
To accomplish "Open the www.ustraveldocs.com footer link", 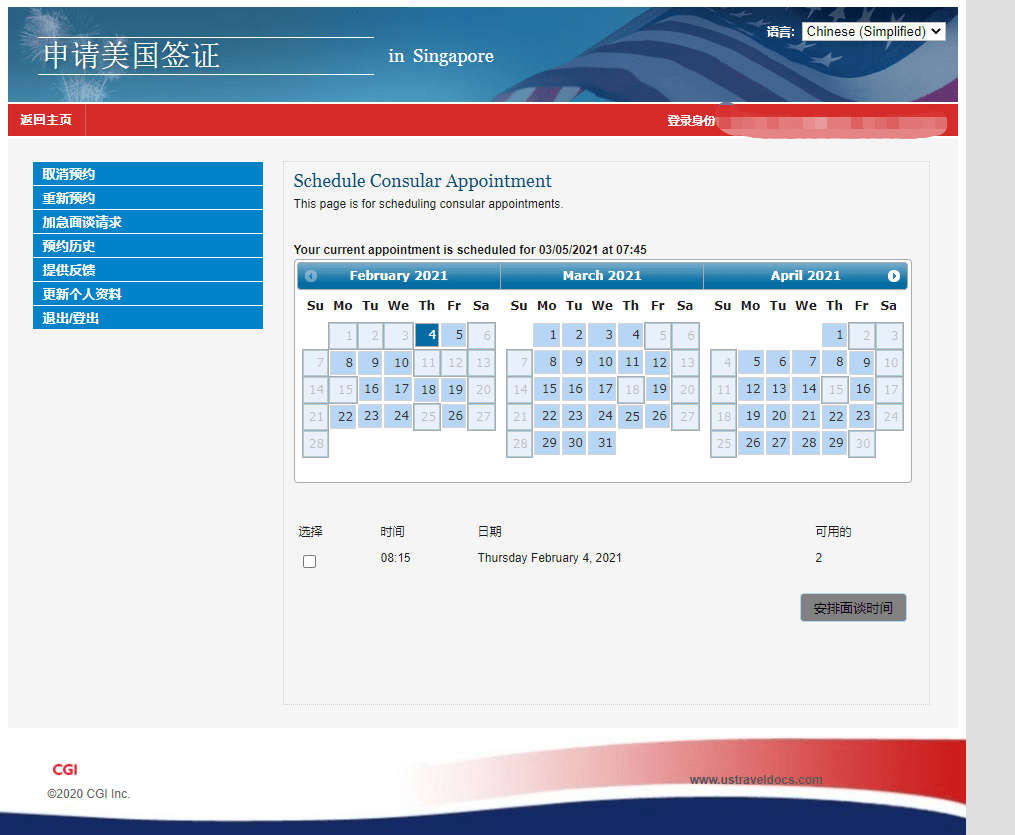I will pos(755,780).
